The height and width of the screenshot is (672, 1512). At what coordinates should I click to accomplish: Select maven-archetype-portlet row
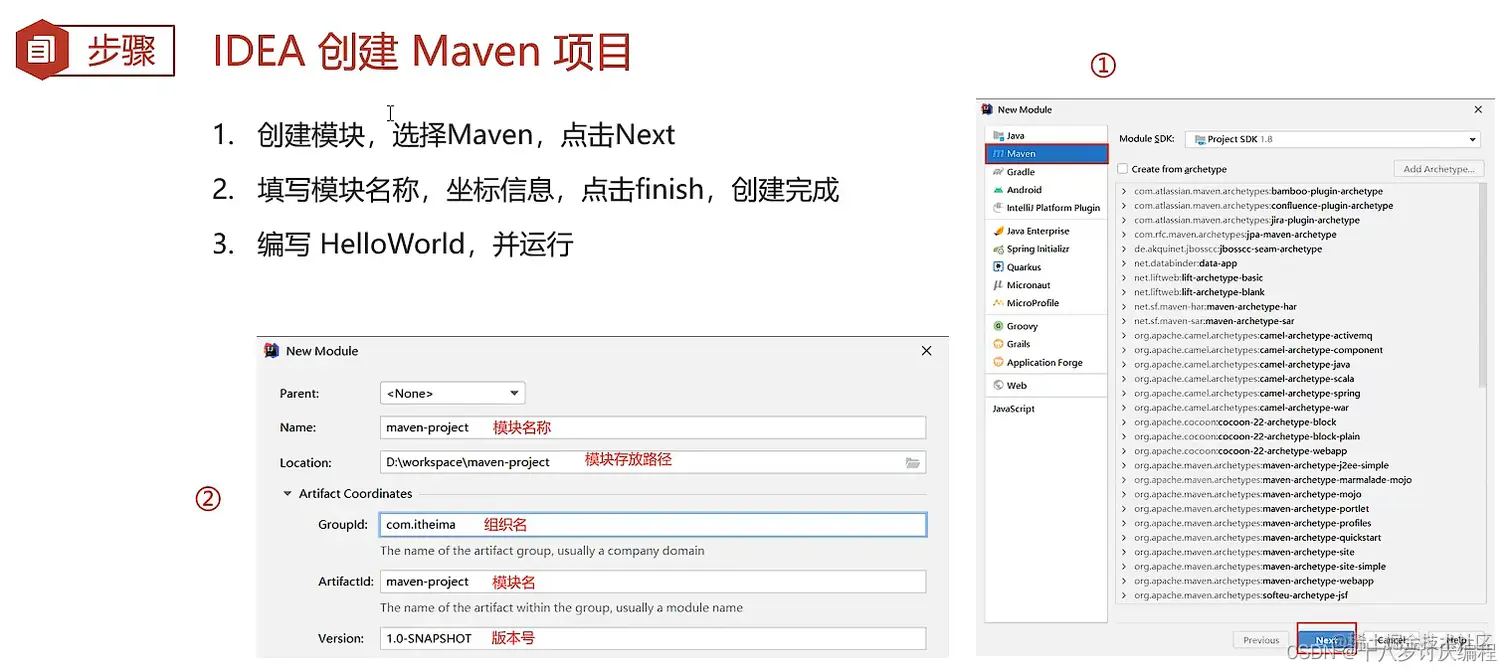click(1296, 509)
